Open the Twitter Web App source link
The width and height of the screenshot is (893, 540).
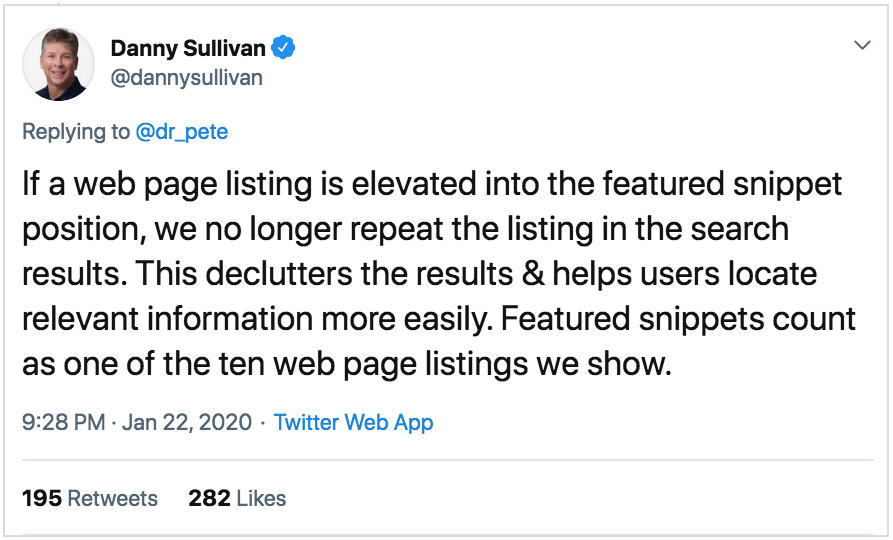tap(353, 422)
